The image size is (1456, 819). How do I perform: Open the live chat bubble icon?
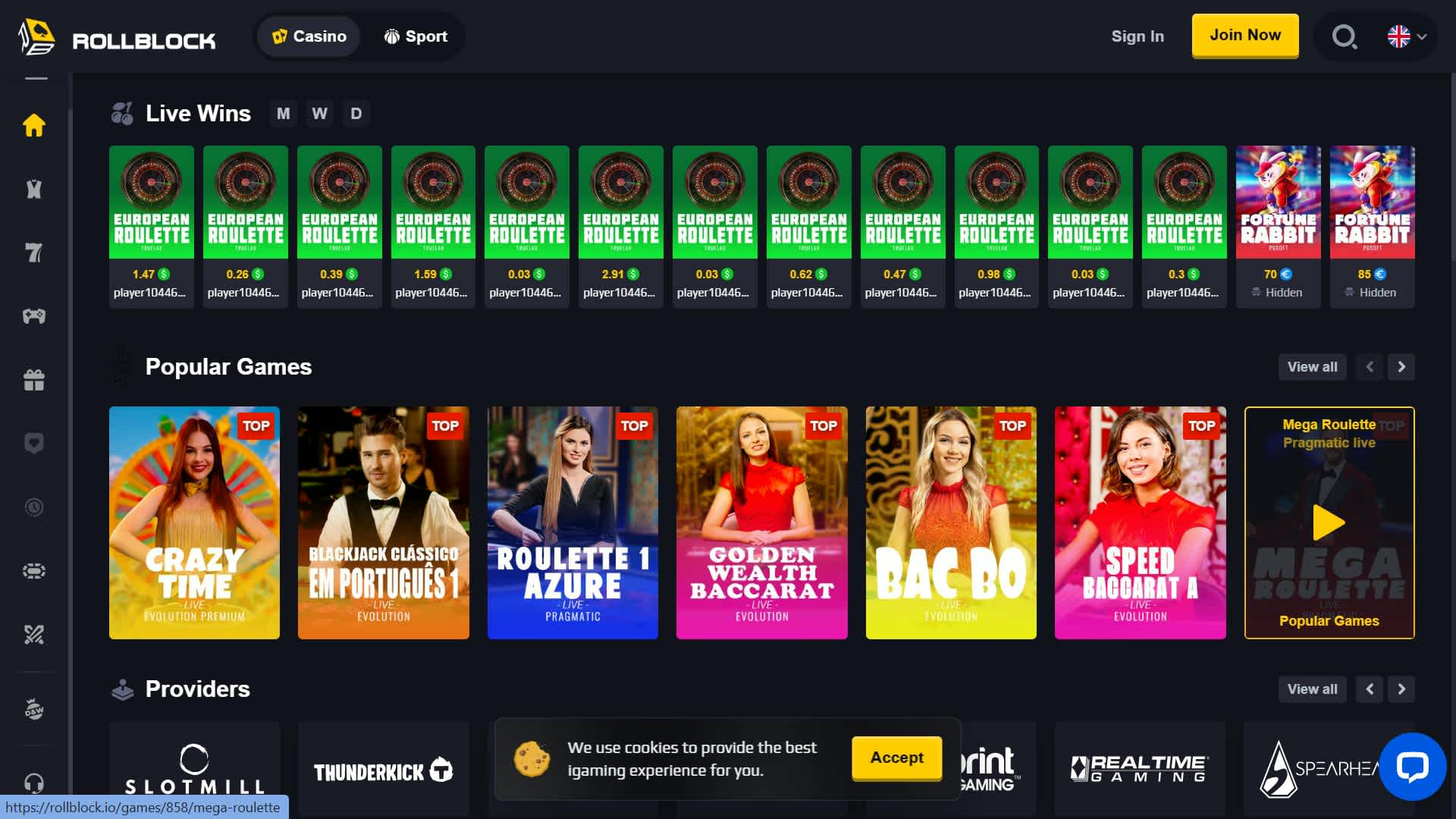[x=1412, y=767]
